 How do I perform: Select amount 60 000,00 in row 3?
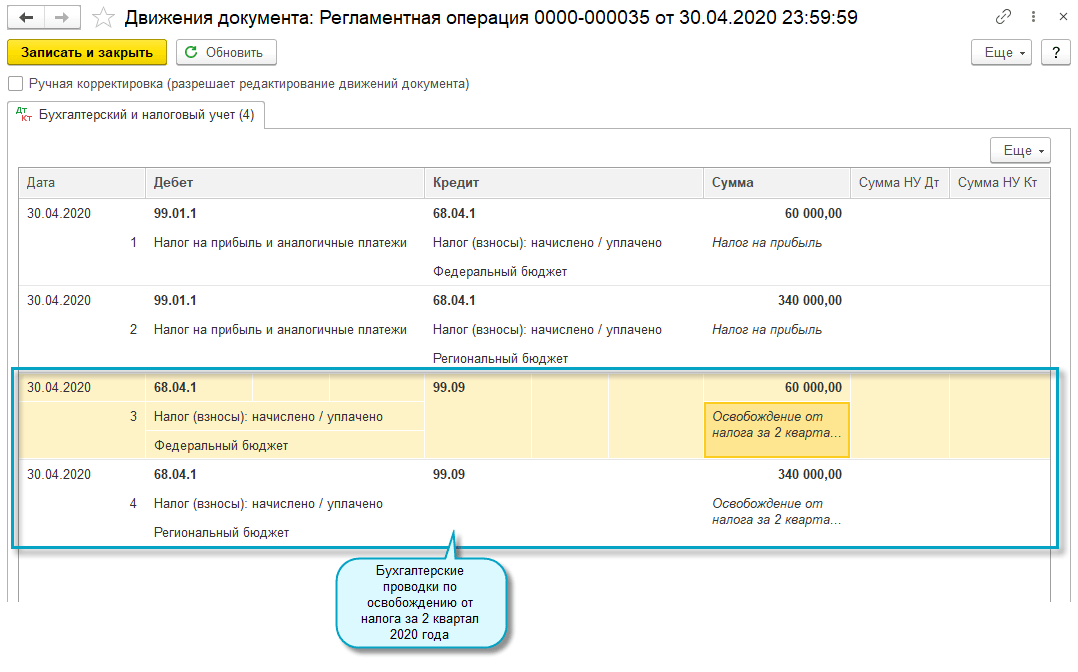pyautogui.click(x=813, y=388)
